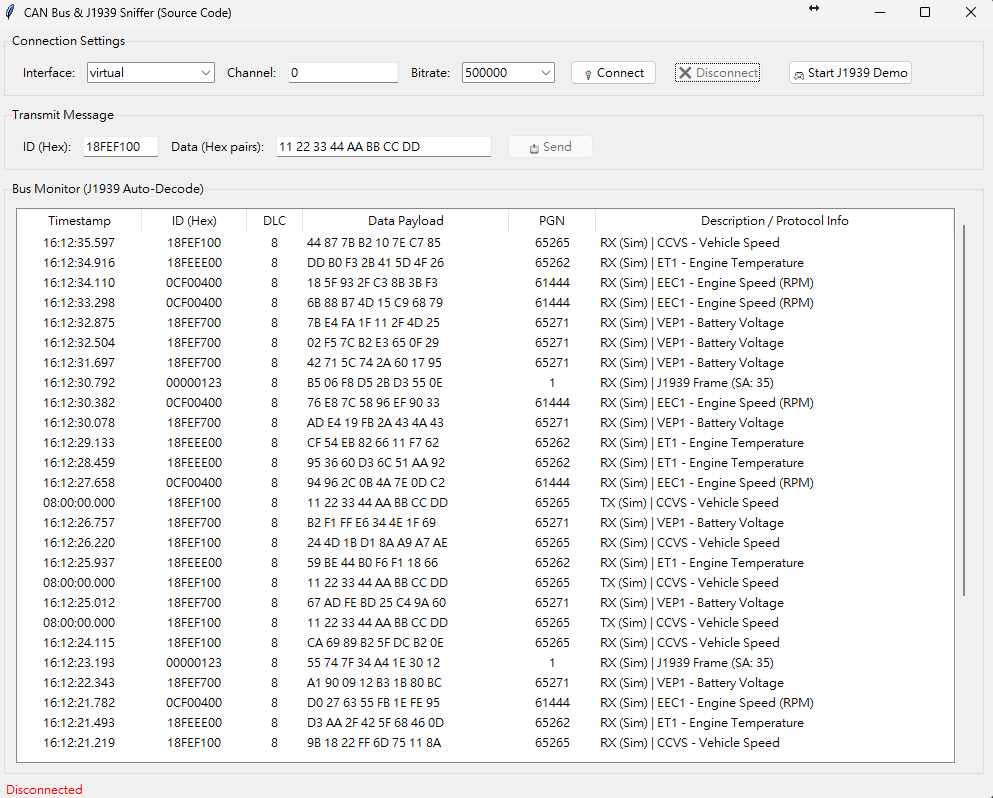Select the row with payload DD B0 F3 2B 41 5D 4F 26
Image resolution: width=993 pixels, height=798 pixels.
[x=485, y=263]
